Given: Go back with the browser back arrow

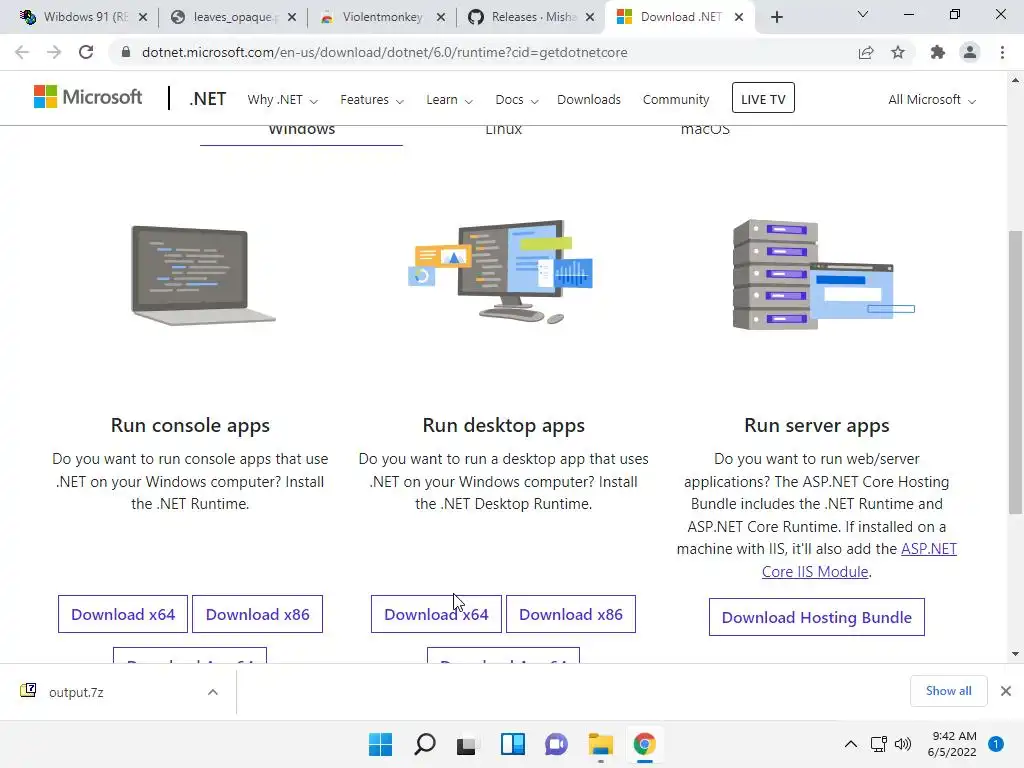Looking at the screenshot, I should (22, 52).
